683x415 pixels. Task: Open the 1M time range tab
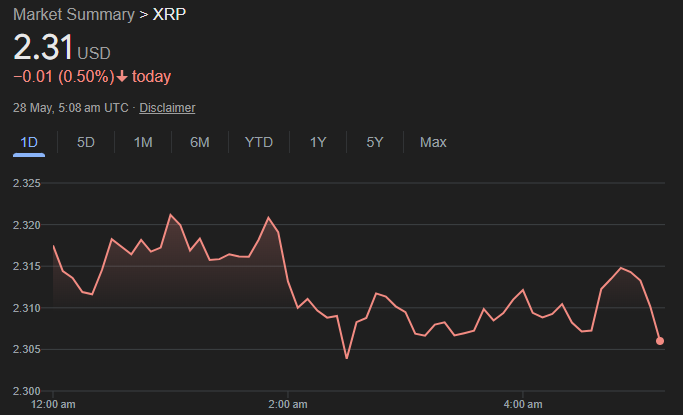click(x=143, y=142)
